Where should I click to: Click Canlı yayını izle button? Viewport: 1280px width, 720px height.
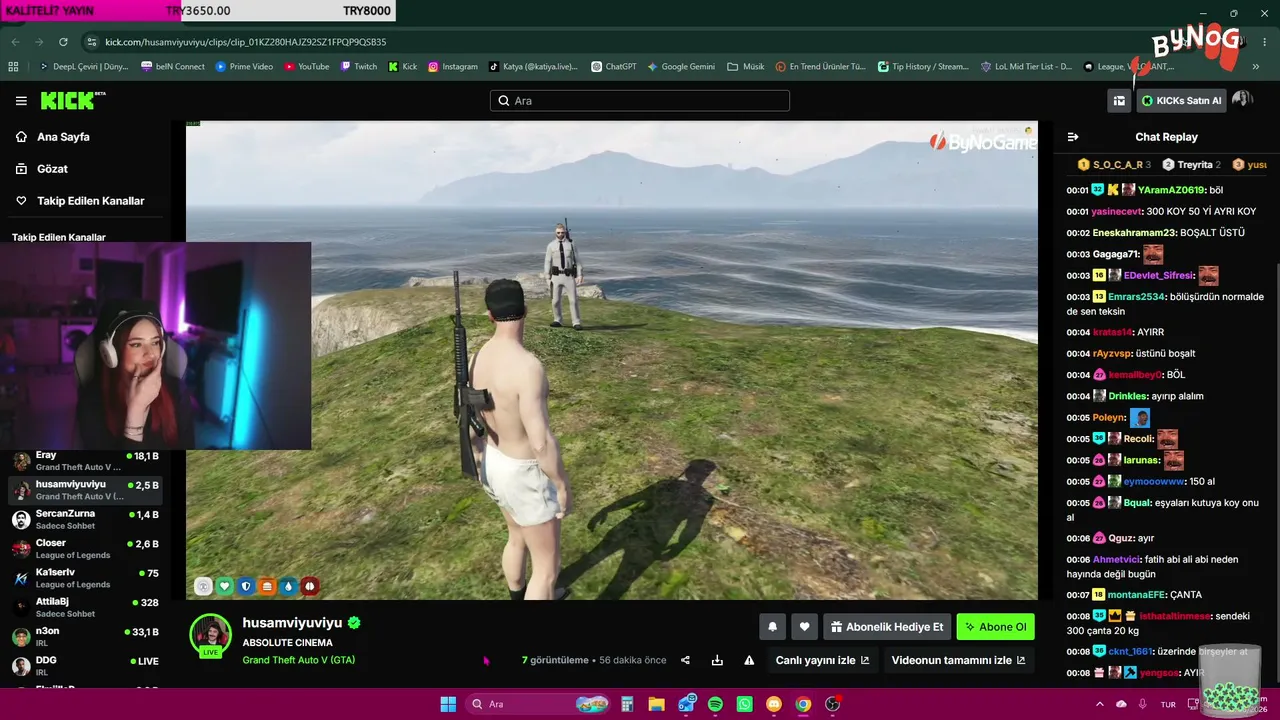tap(822, 660)
